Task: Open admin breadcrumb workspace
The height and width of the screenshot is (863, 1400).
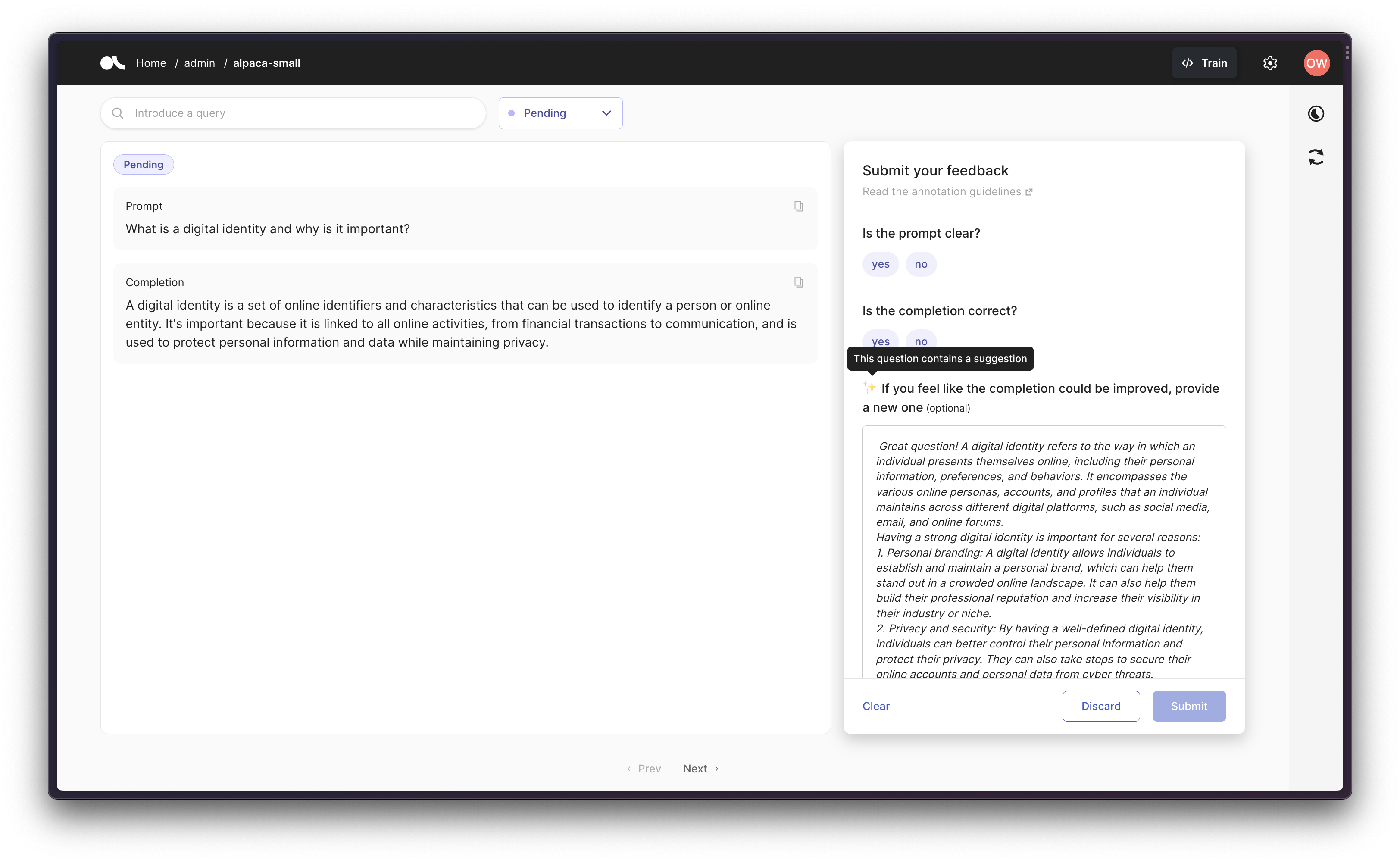Action: click(x=199, y=63)
